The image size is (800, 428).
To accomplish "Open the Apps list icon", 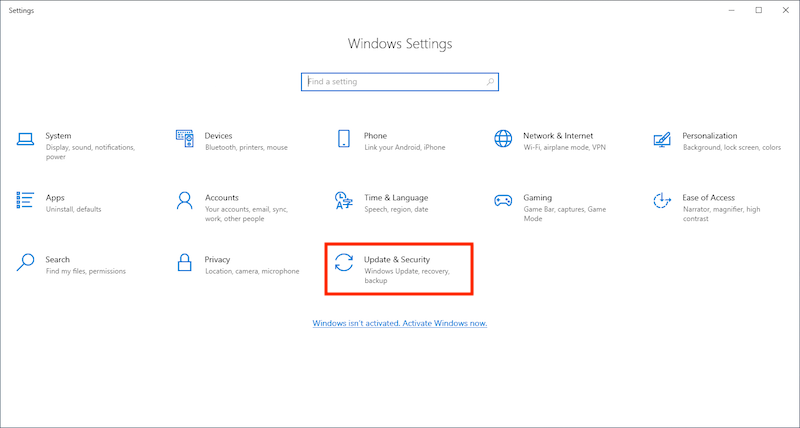I will [25, 200].
